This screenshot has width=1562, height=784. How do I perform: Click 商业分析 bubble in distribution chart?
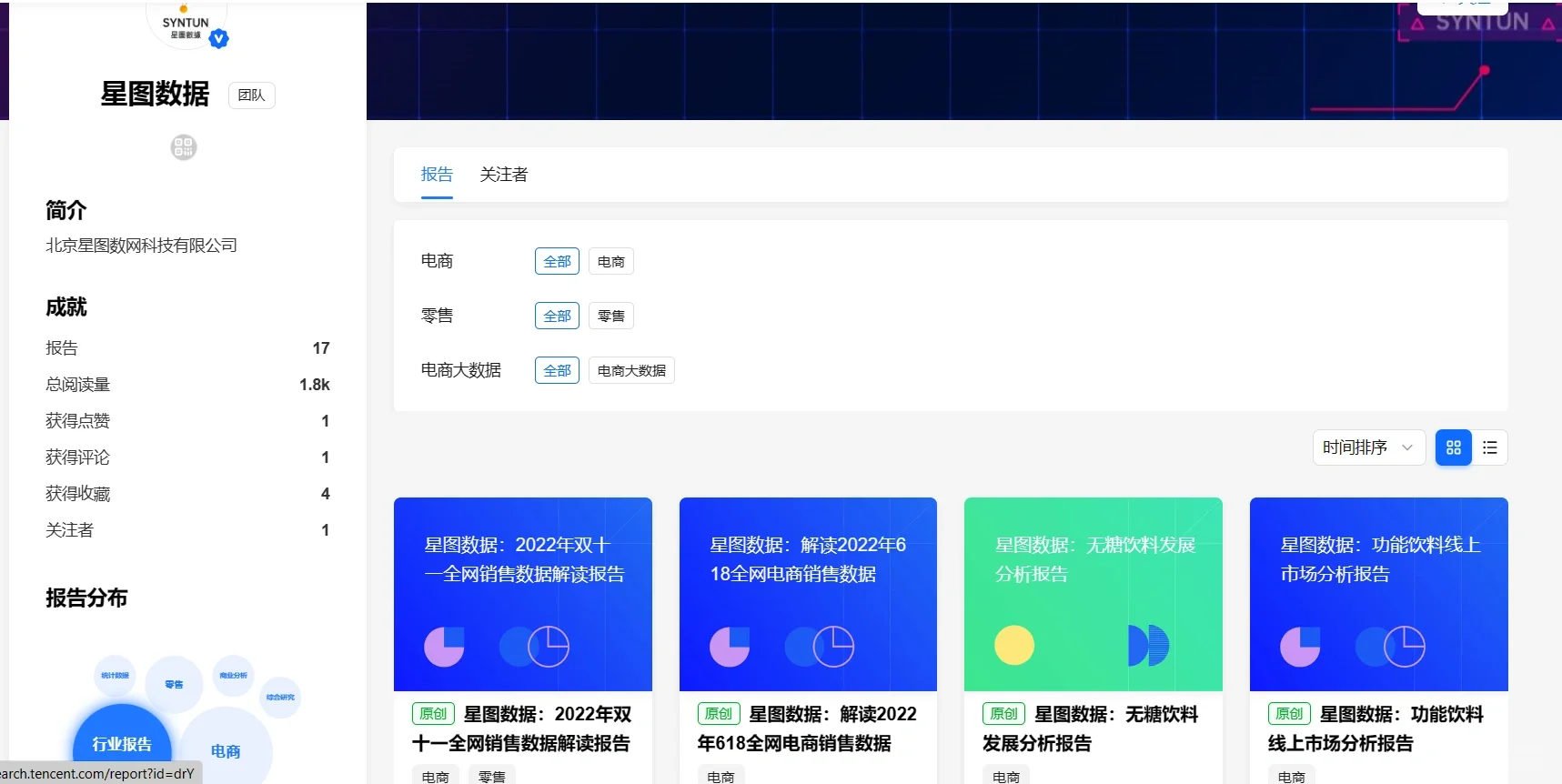(234, 676)
